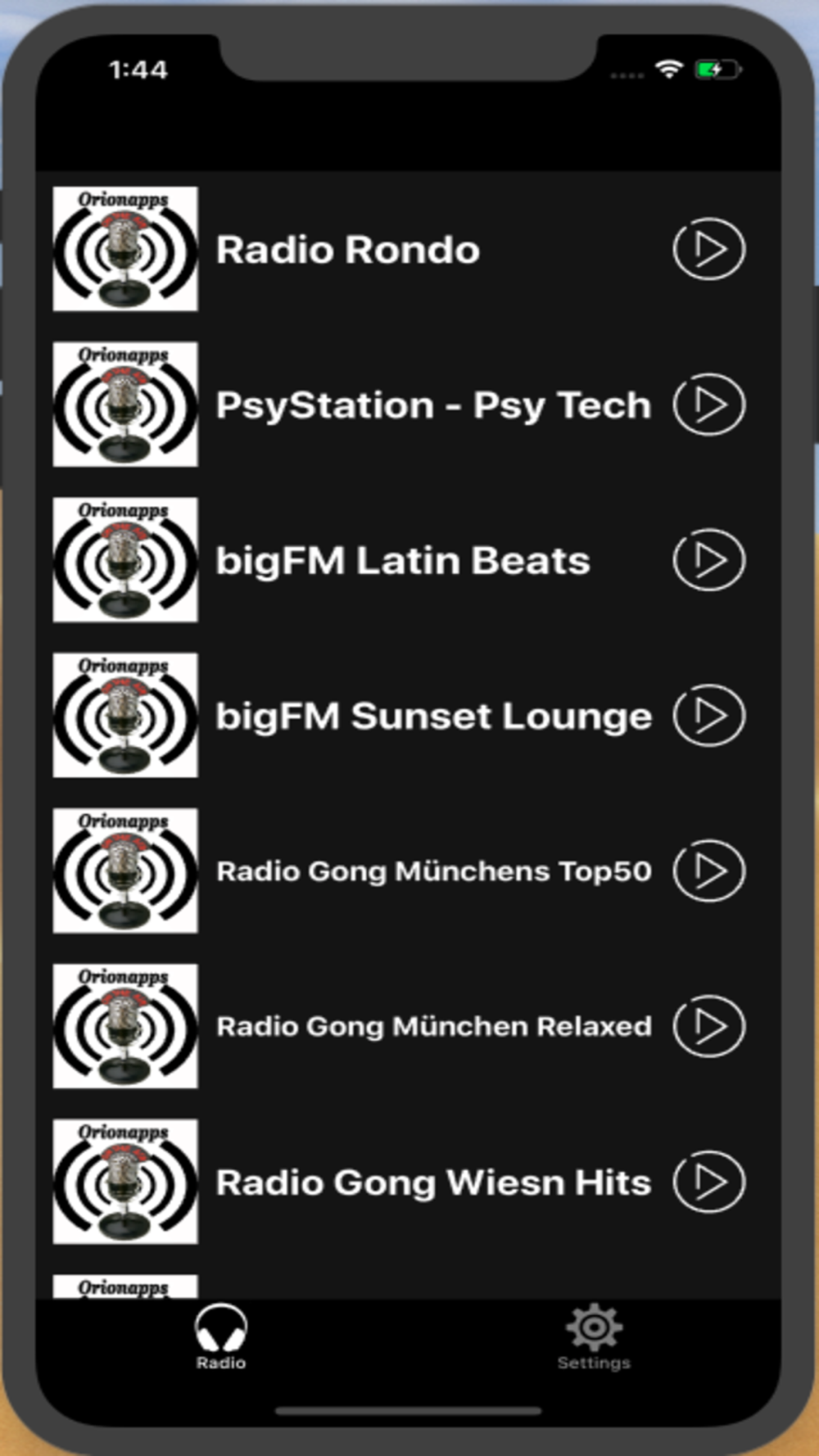This screenshot has height=1456, width=819.
Task: Play PsyStation - Psy Tech stream
Action: click(709, 405)
